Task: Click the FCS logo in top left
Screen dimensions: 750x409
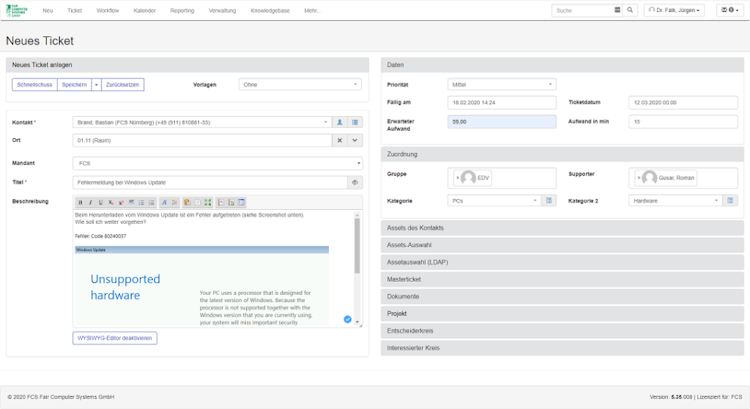Action: 17,11
